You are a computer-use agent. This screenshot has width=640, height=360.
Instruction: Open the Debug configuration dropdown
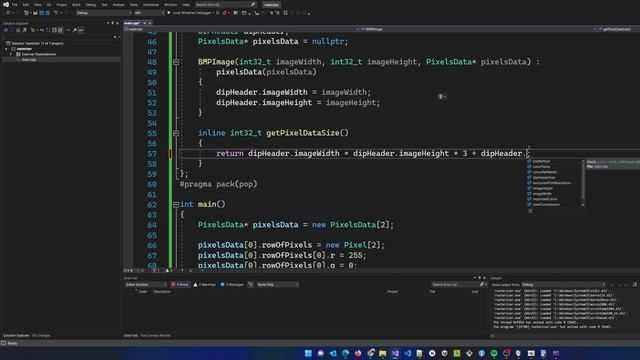click(104, 13)
